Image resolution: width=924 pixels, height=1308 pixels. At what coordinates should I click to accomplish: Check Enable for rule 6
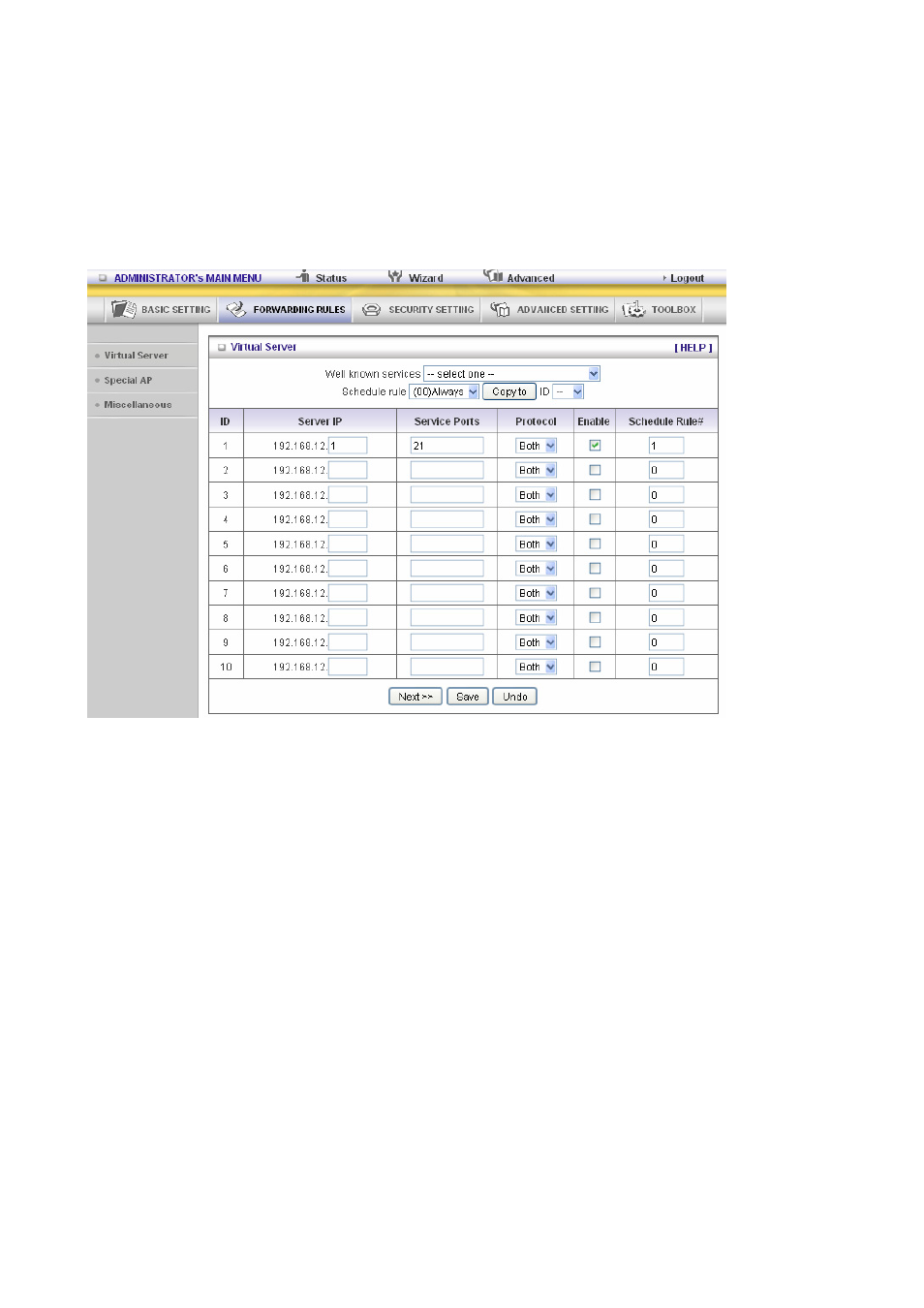click(595, 569)
